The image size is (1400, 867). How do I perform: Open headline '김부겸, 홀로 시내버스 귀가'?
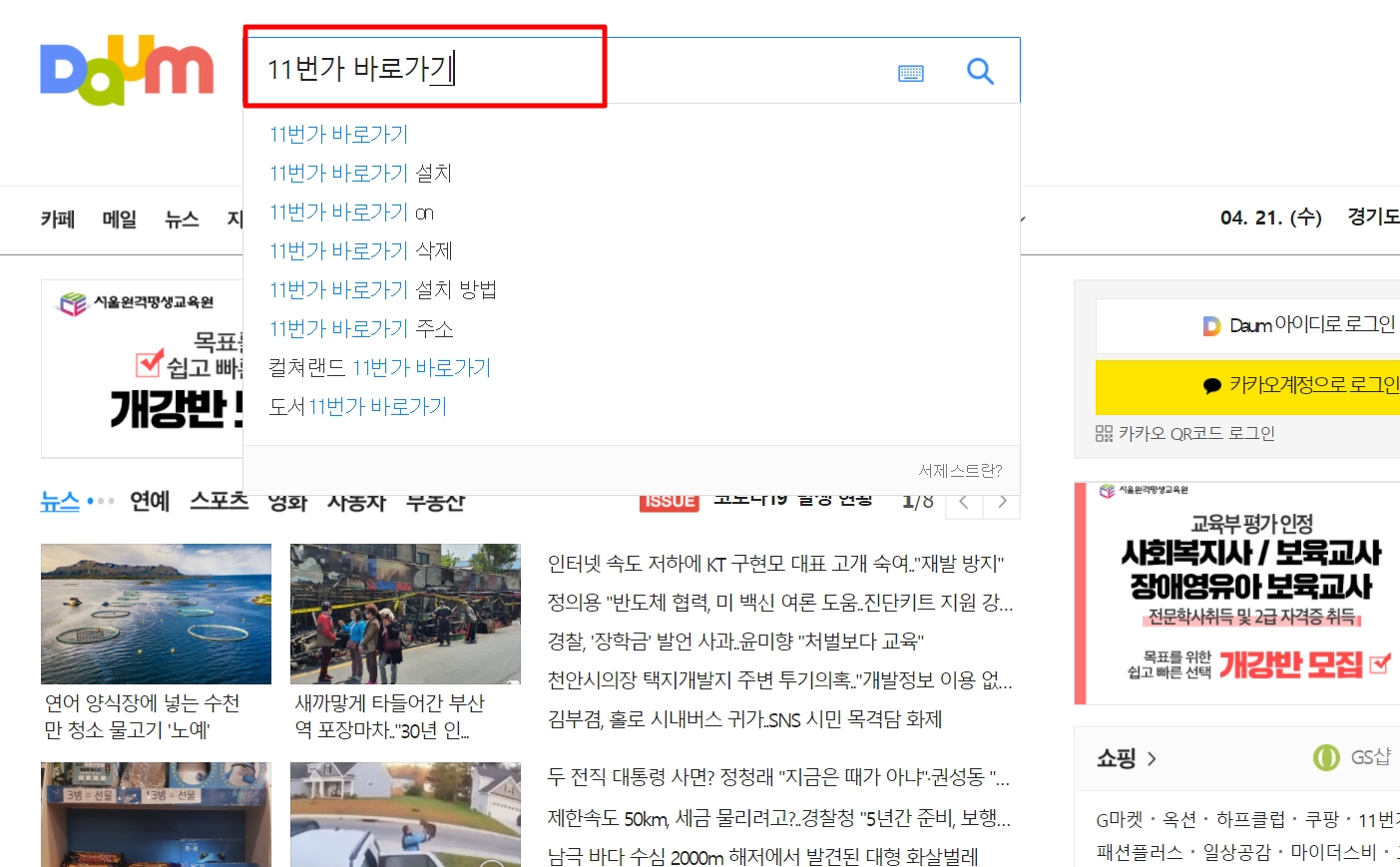(744, 719)
